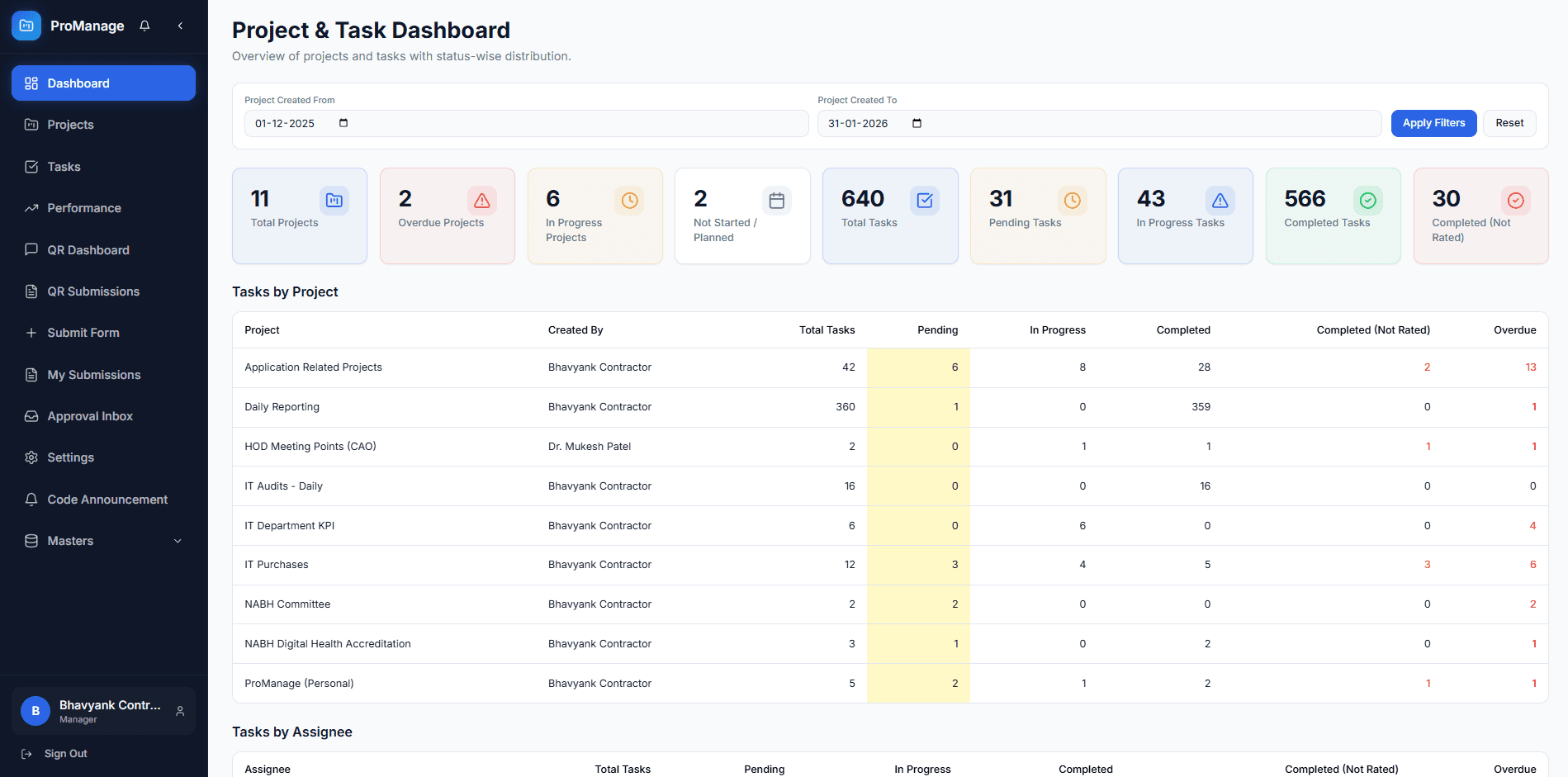Click the In Progress Projects clock icon
This screenshot has height=777, width=1568.
(x=629, y=200)
